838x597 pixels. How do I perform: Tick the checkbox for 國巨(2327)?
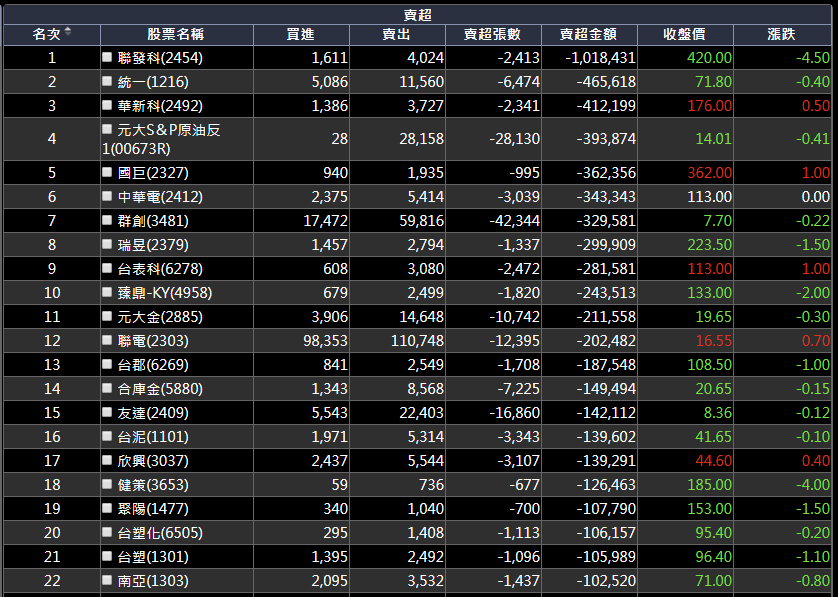(107, 172)
